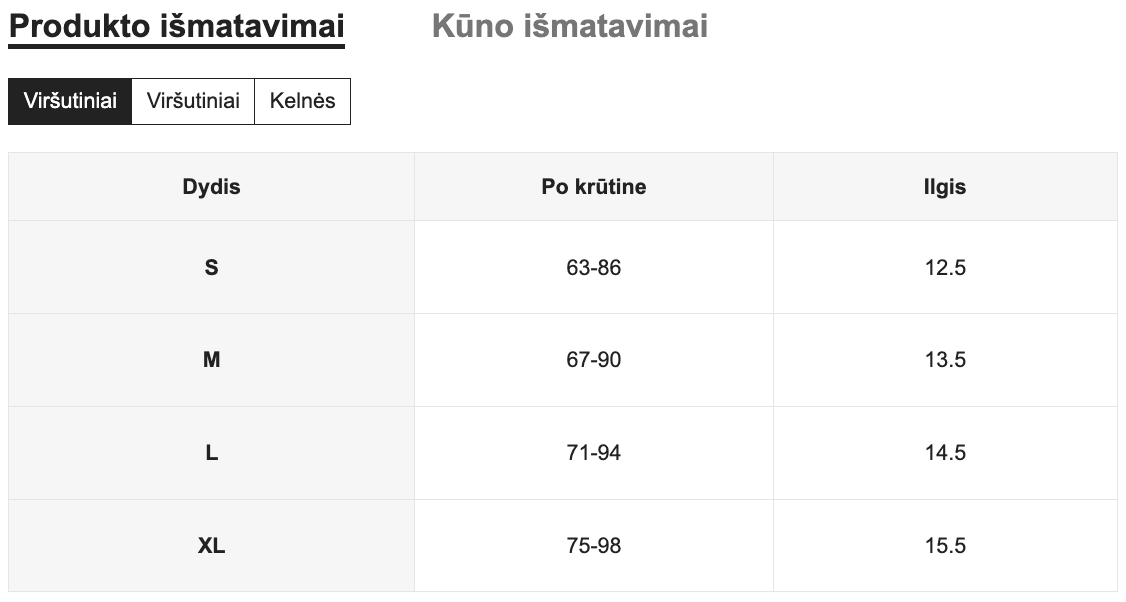This screenshot has height=602, width=1126.
Task: Open the Kelnės size tab
Action: pyautogui.click(x=303, y=101)
